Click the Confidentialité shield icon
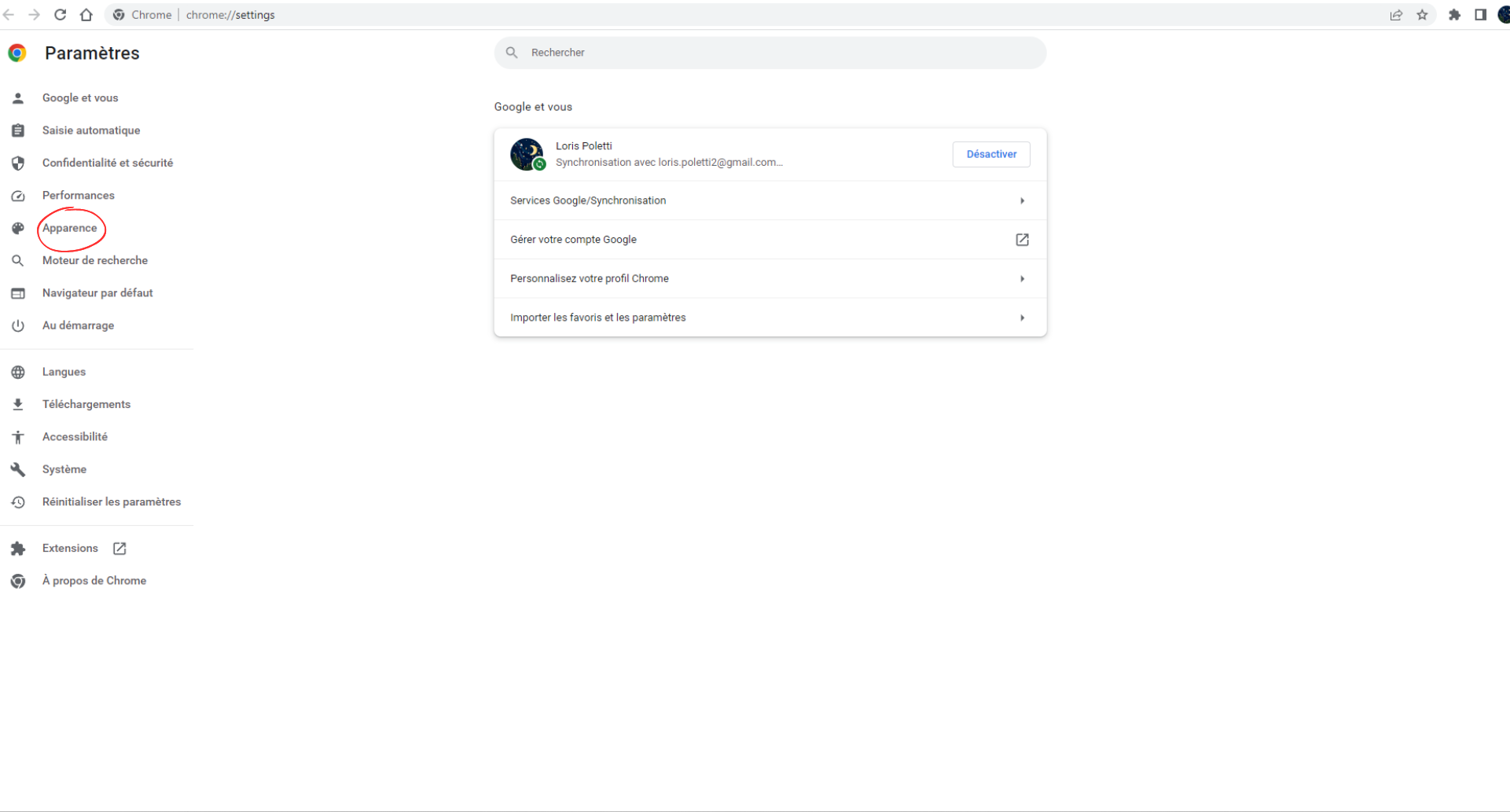This screenshot has width=1510, height=812. click(18, 163)
